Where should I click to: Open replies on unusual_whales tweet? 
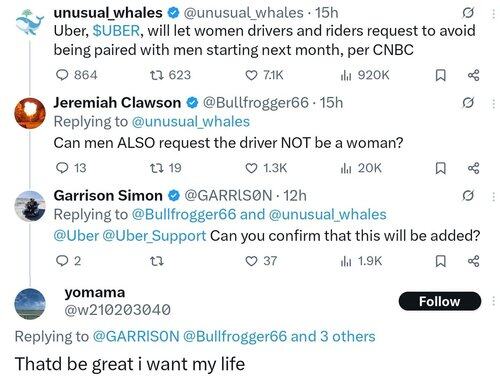click(76, 75)
